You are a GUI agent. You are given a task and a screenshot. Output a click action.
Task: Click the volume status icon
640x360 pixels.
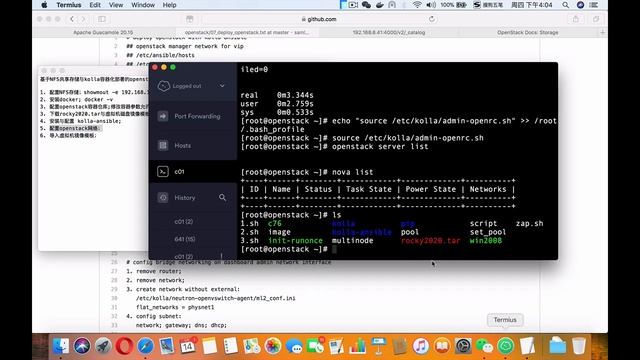[431, 5]
